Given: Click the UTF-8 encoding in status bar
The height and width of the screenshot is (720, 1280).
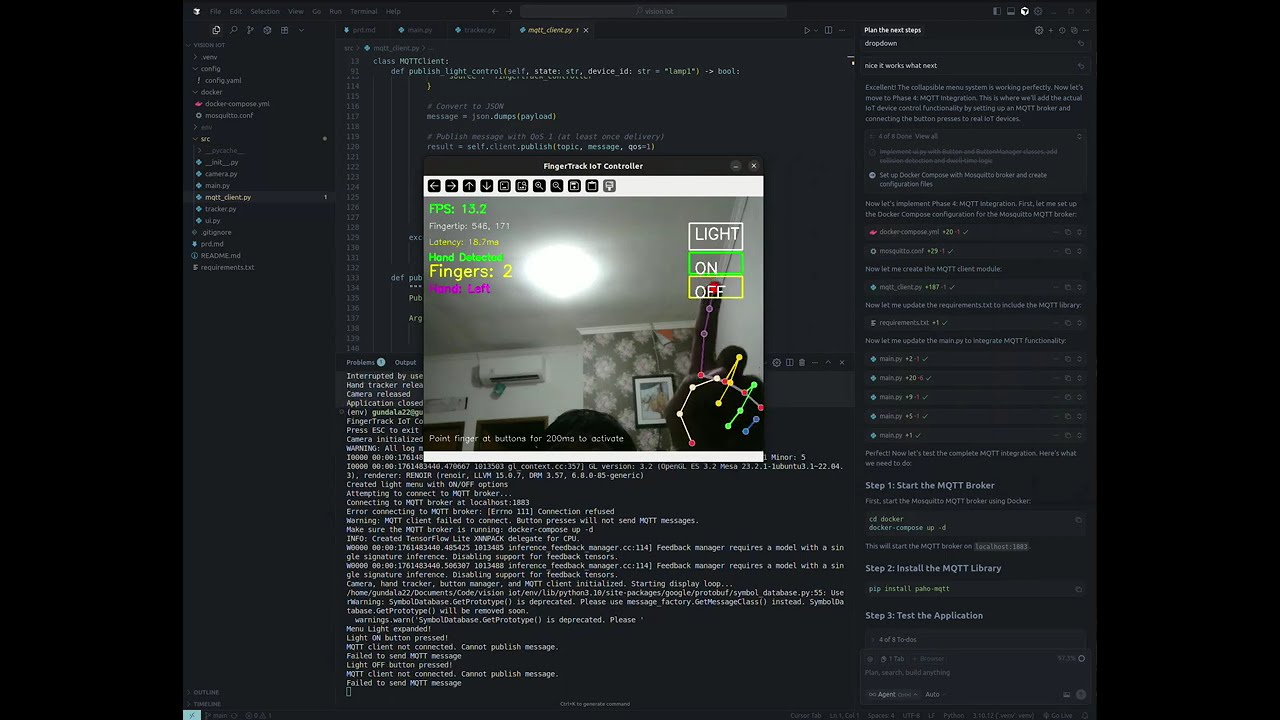Looking at the screenshot, I should [x=911, y=715].
